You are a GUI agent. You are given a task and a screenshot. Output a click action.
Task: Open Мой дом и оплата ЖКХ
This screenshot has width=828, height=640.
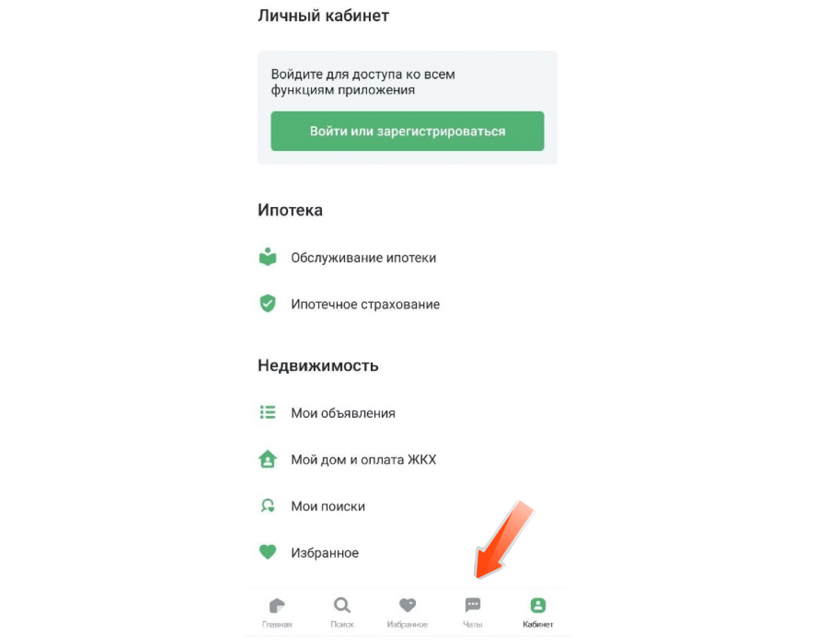(x=363, y=459)
